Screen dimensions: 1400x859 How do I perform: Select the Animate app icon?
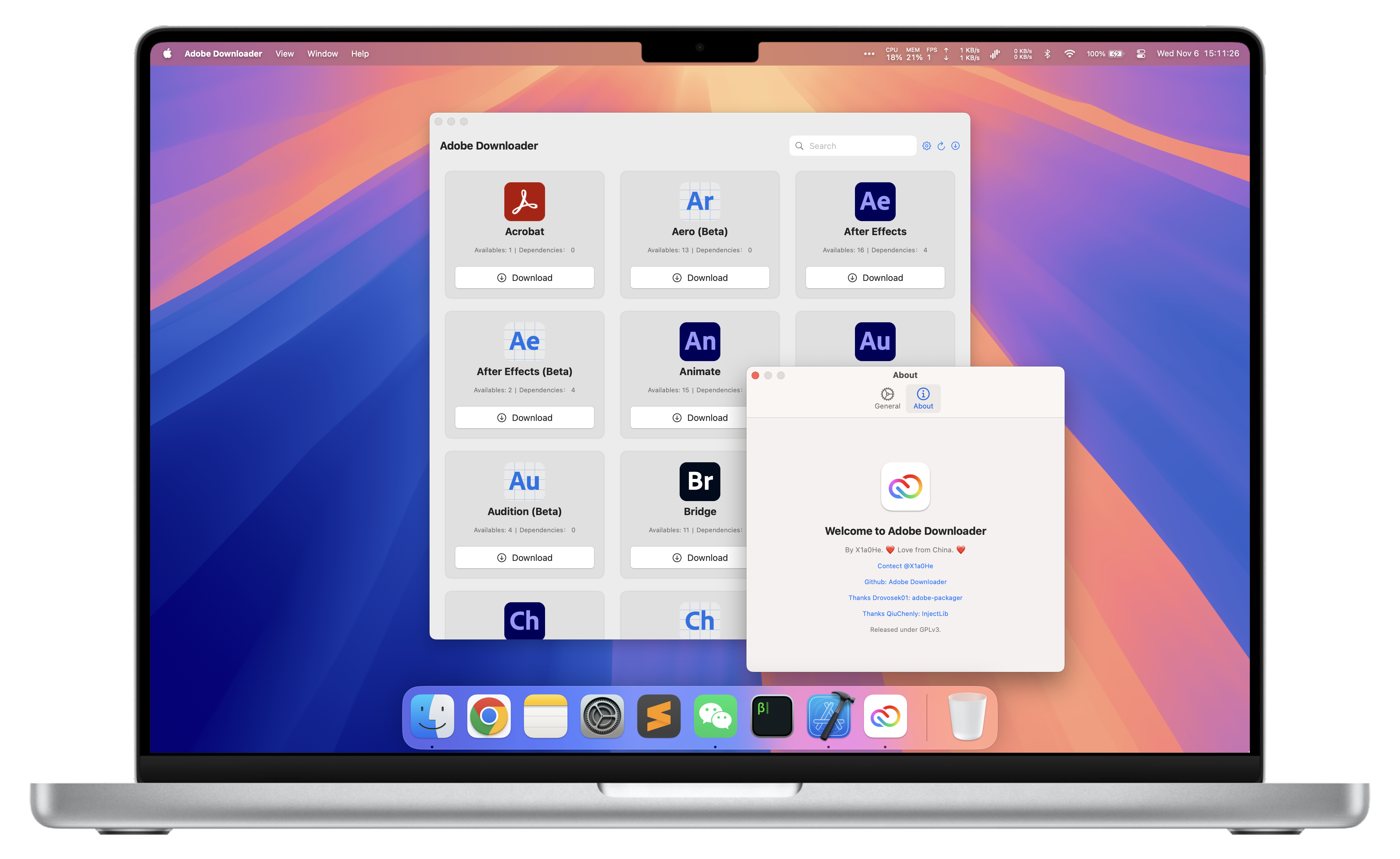(699, 341)
